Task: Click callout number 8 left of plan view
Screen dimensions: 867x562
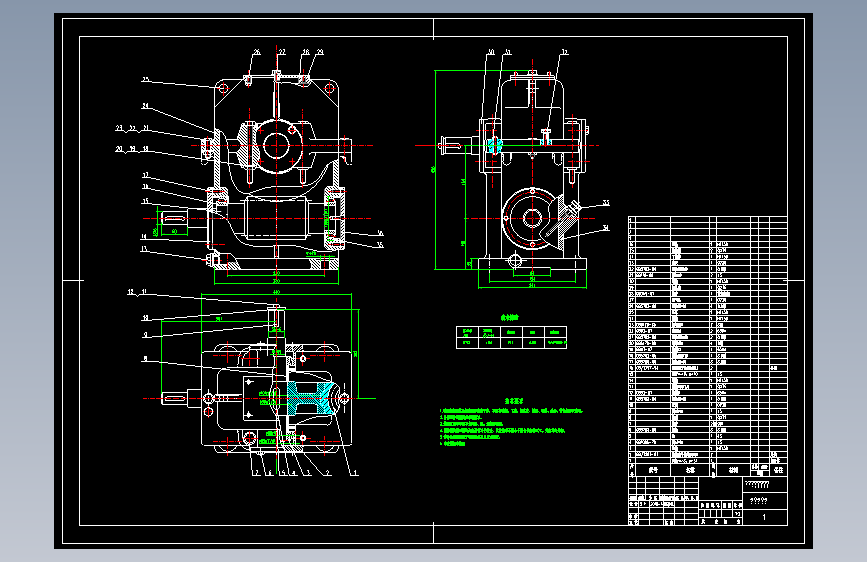Action: [145, 359]
